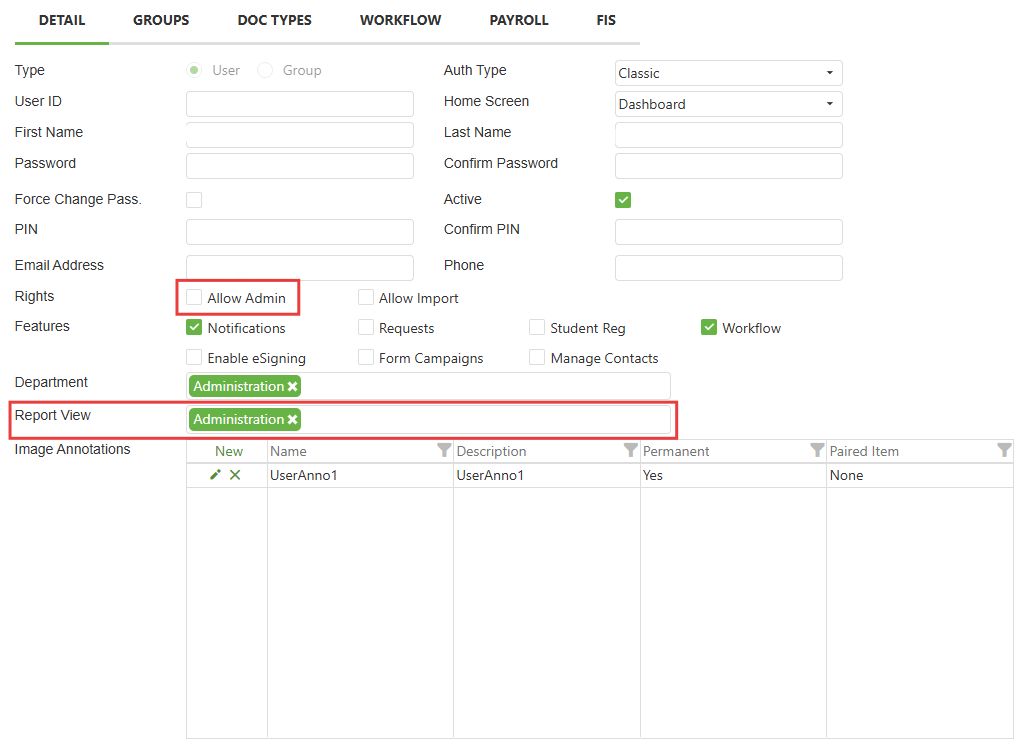This screenshot has height=749, width=1025.
Task: Disable the Notifications feature
Action: (194, 327)
